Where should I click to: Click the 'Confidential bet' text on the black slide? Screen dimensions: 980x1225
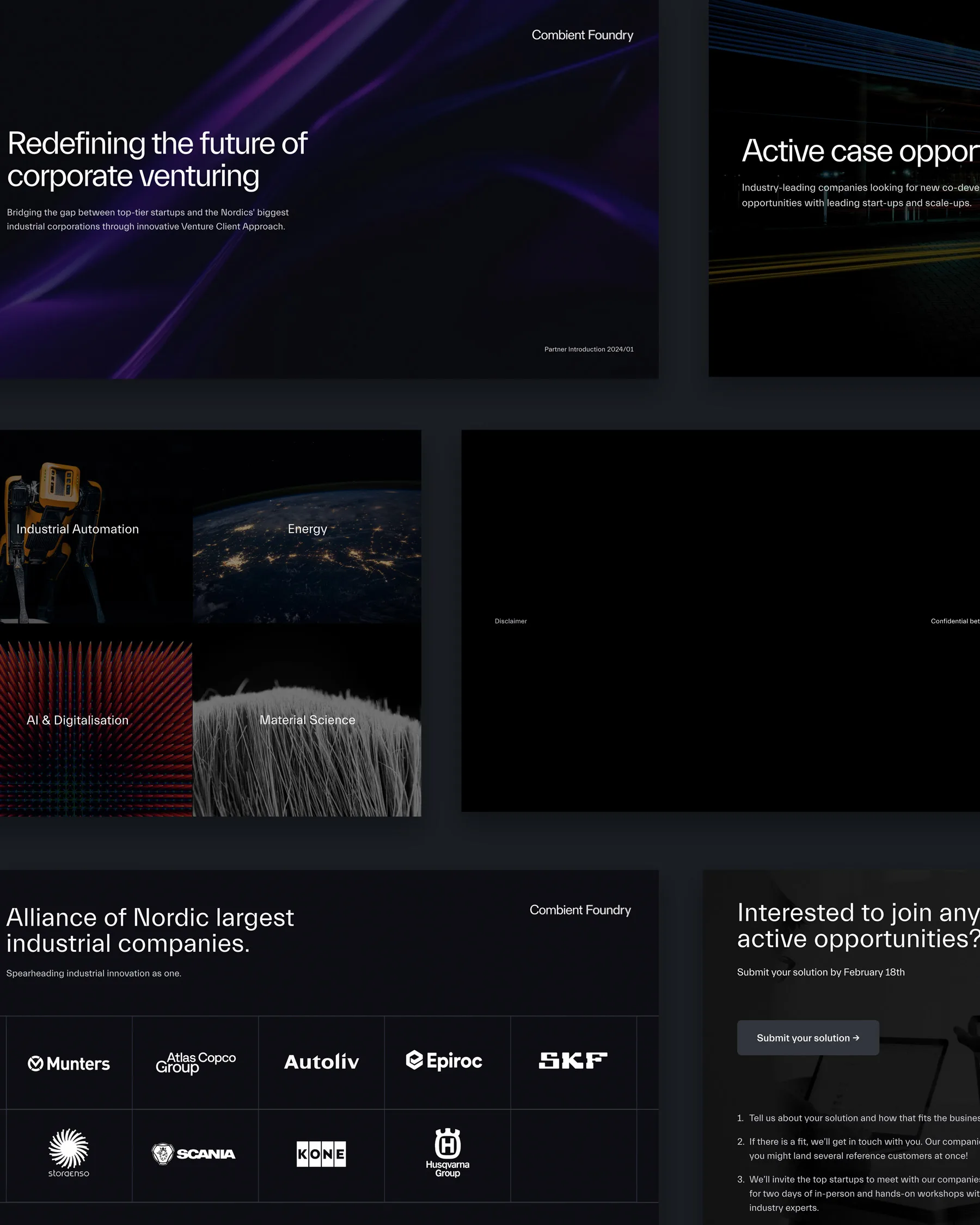point(955,621)
